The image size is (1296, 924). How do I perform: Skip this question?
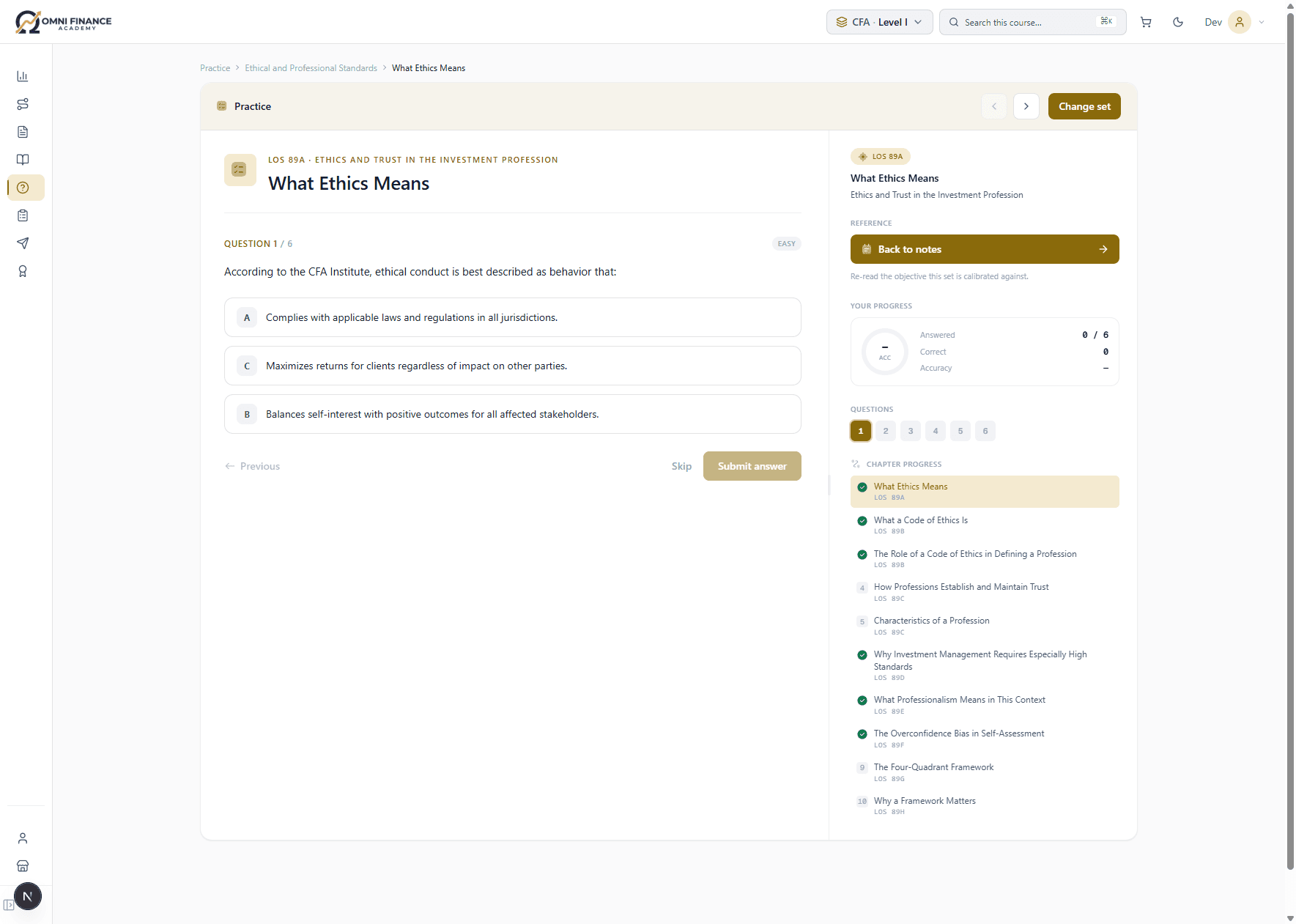[x=681, y=466]
